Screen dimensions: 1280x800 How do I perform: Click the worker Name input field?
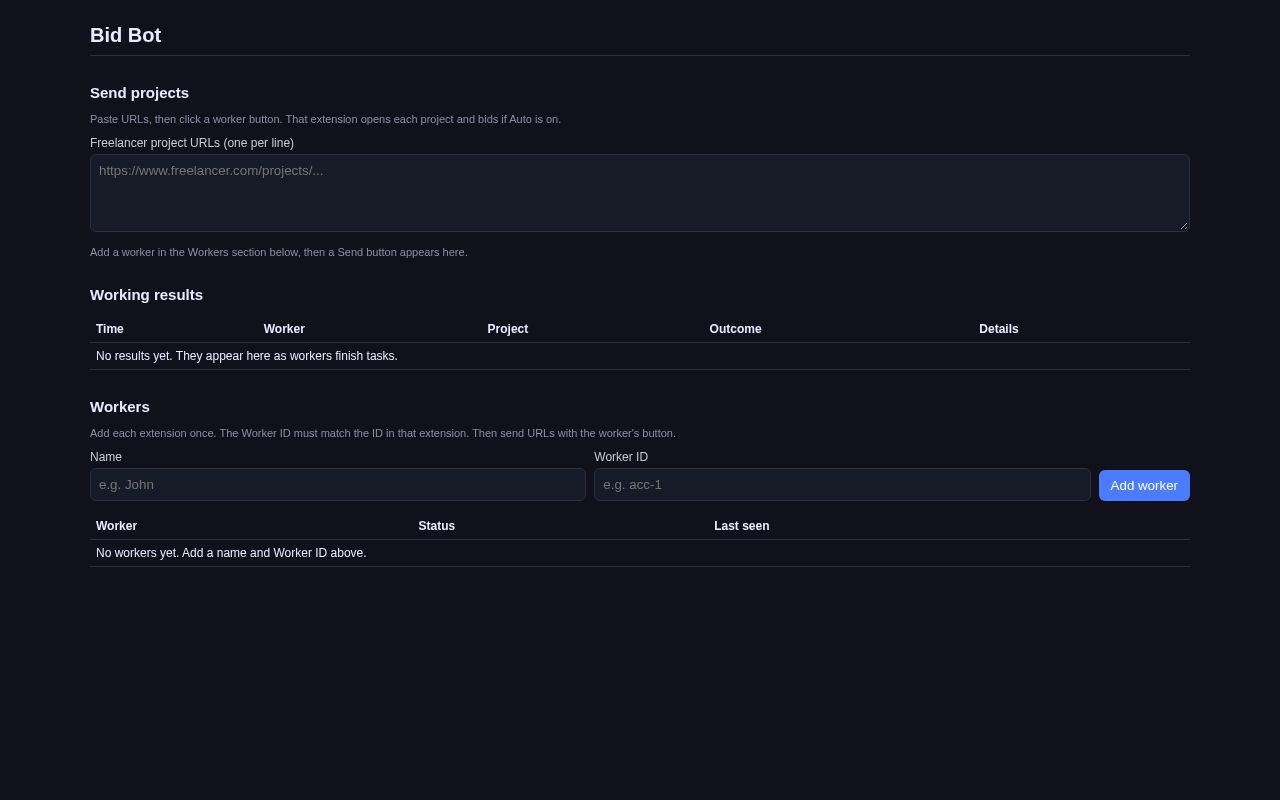(338, 485)
